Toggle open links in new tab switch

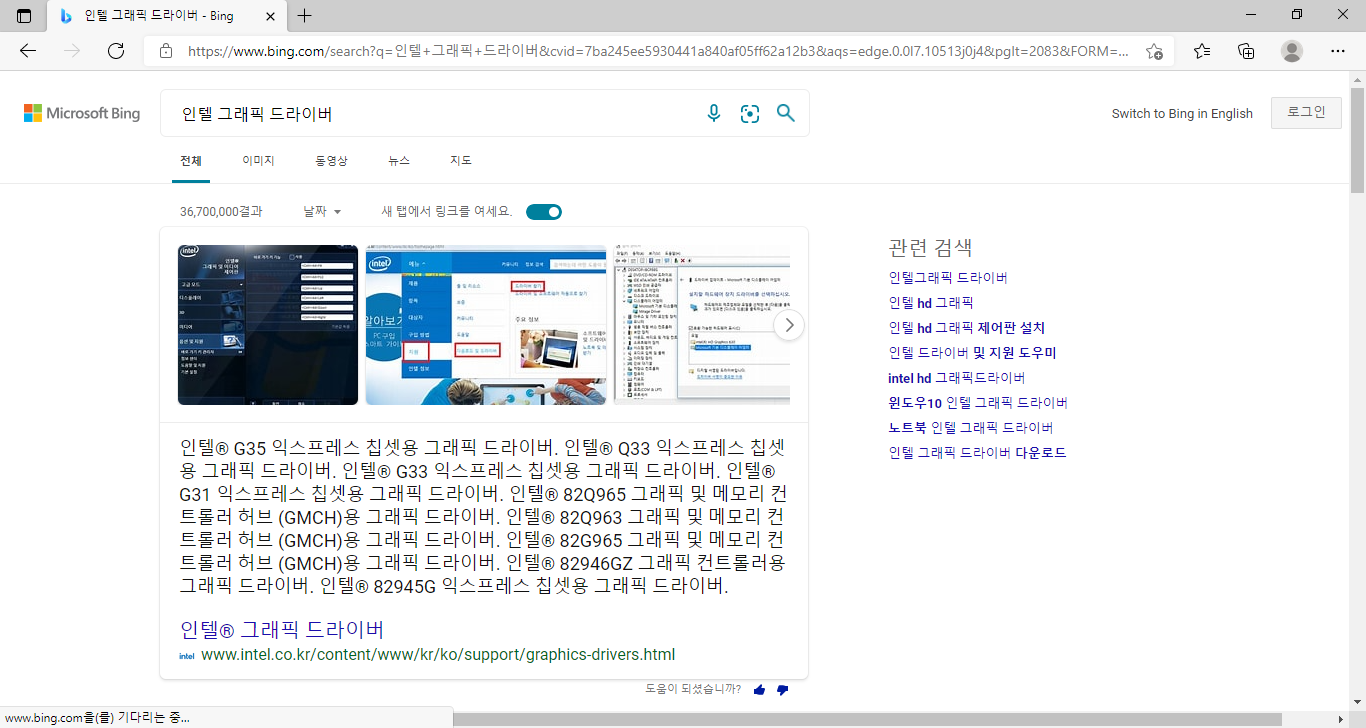click(x=544, y=212)
